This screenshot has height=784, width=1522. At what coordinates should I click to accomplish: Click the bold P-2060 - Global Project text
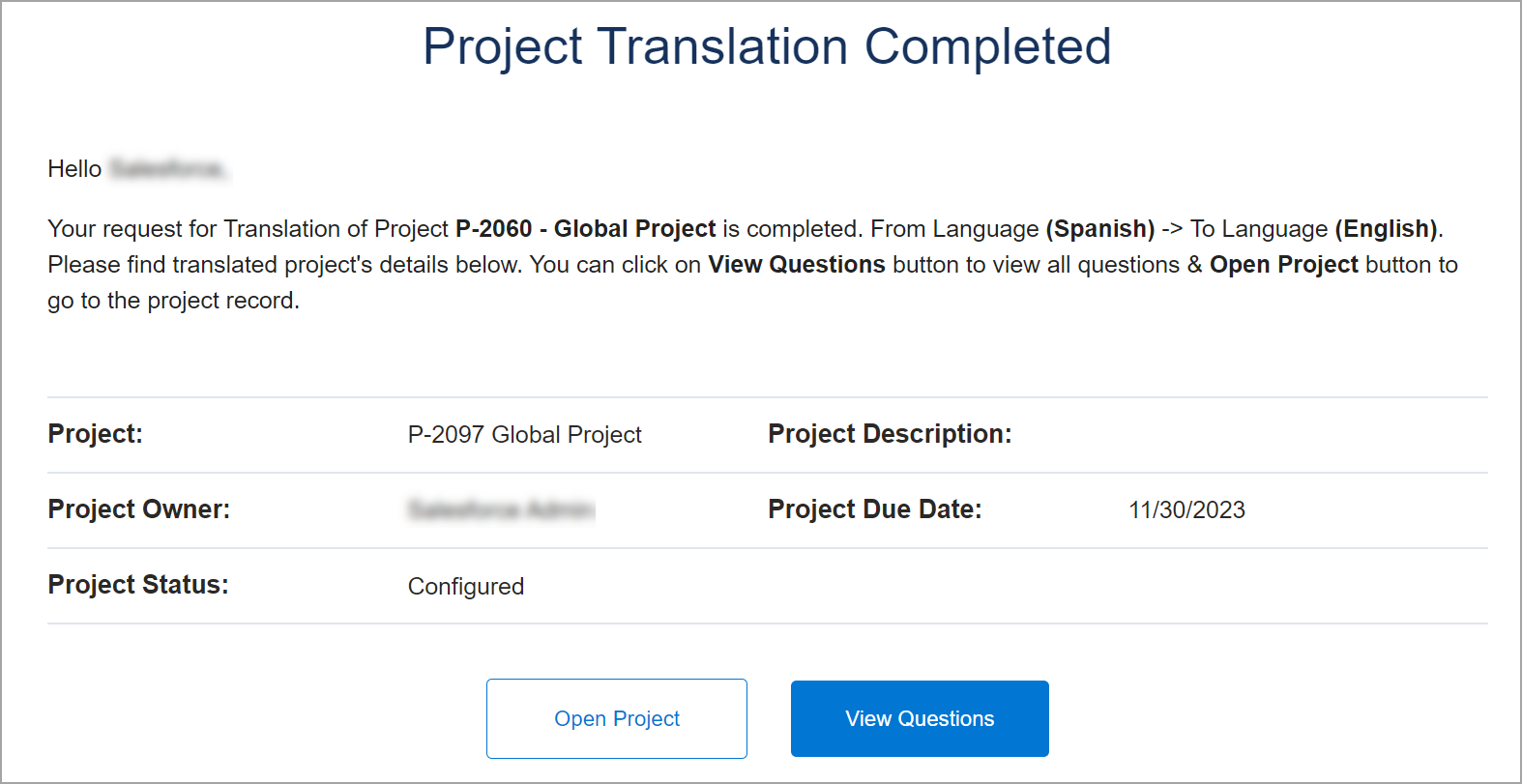click(586, 229)
